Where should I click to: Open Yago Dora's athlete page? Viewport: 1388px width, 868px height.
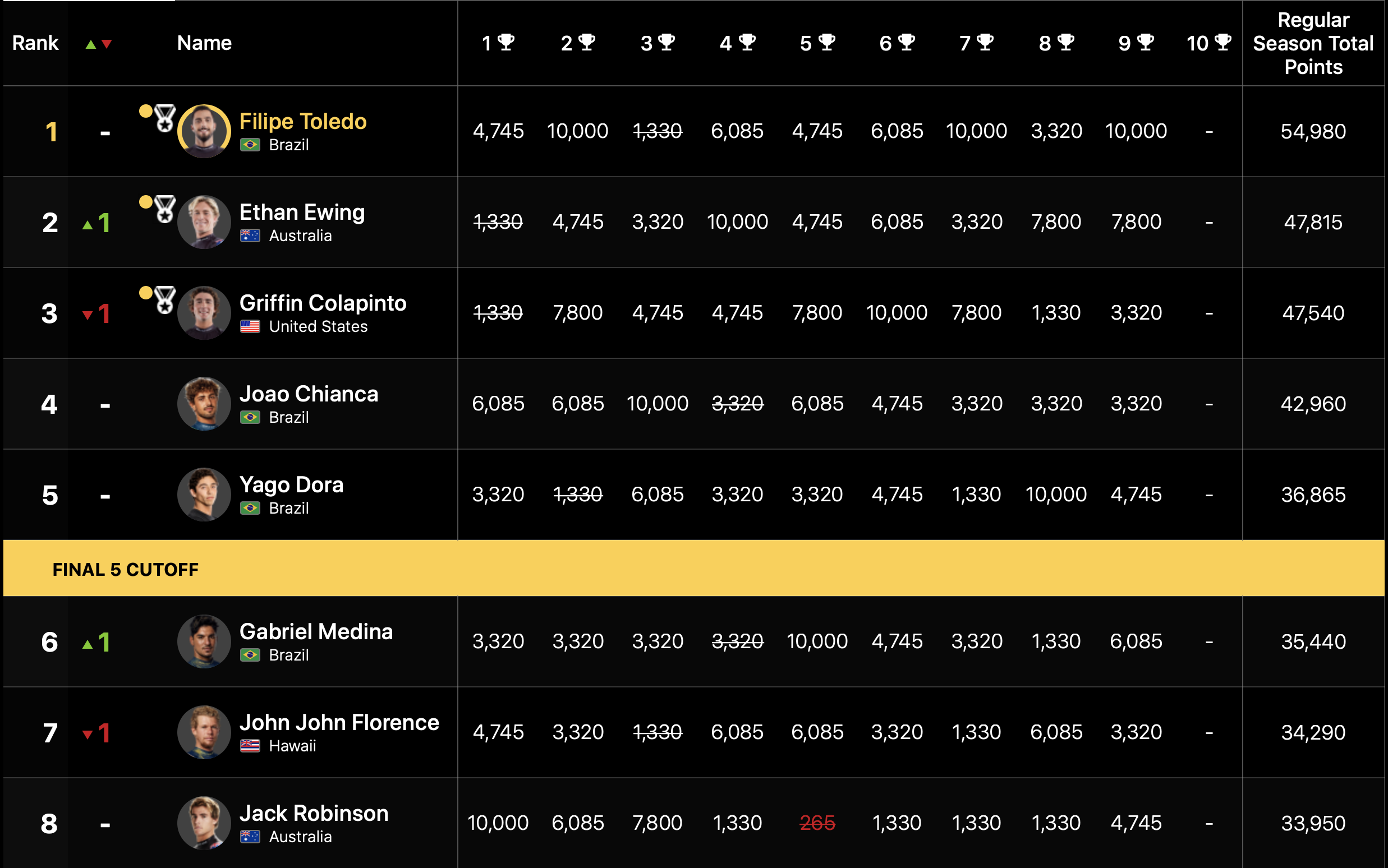pyautogui.click(x=291, y=484)
